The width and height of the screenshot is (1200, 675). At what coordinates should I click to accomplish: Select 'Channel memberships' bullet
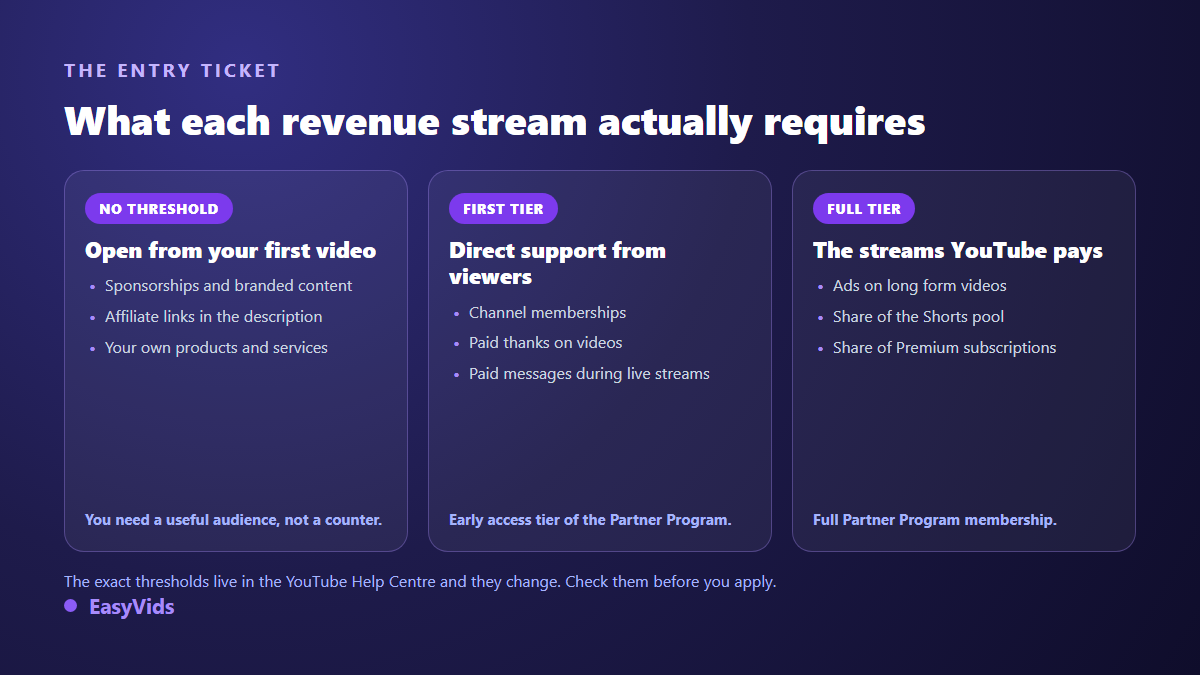(x=547, y=313)
